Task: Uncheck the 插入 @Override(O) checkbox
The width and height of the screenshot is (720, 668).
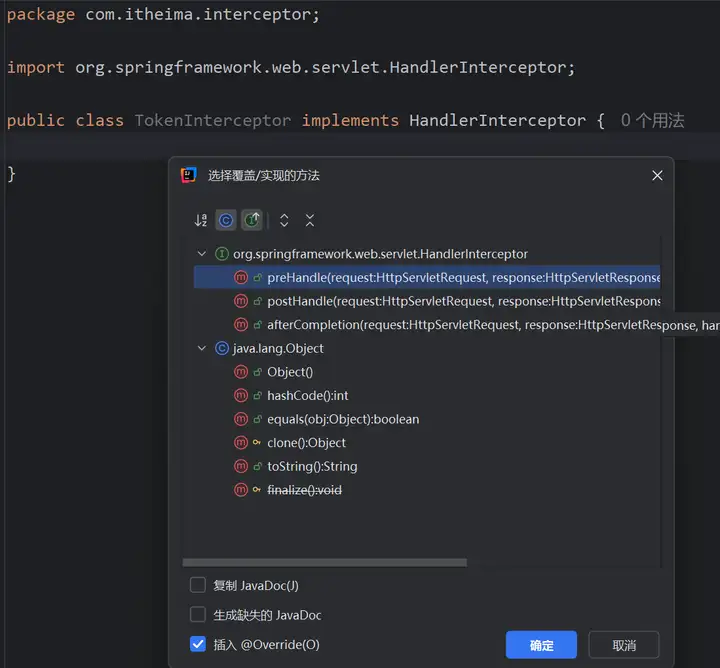Action: point(198,645)
